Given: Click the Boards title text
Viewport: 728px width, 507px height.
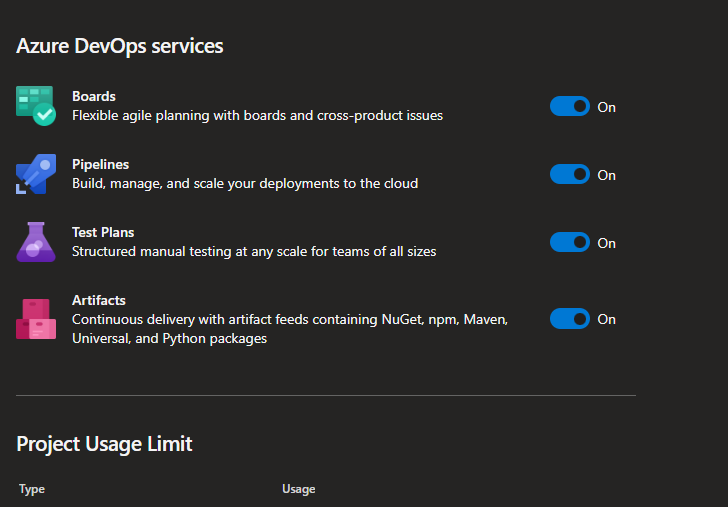Looking at the screenshot, I should [94, 96].
